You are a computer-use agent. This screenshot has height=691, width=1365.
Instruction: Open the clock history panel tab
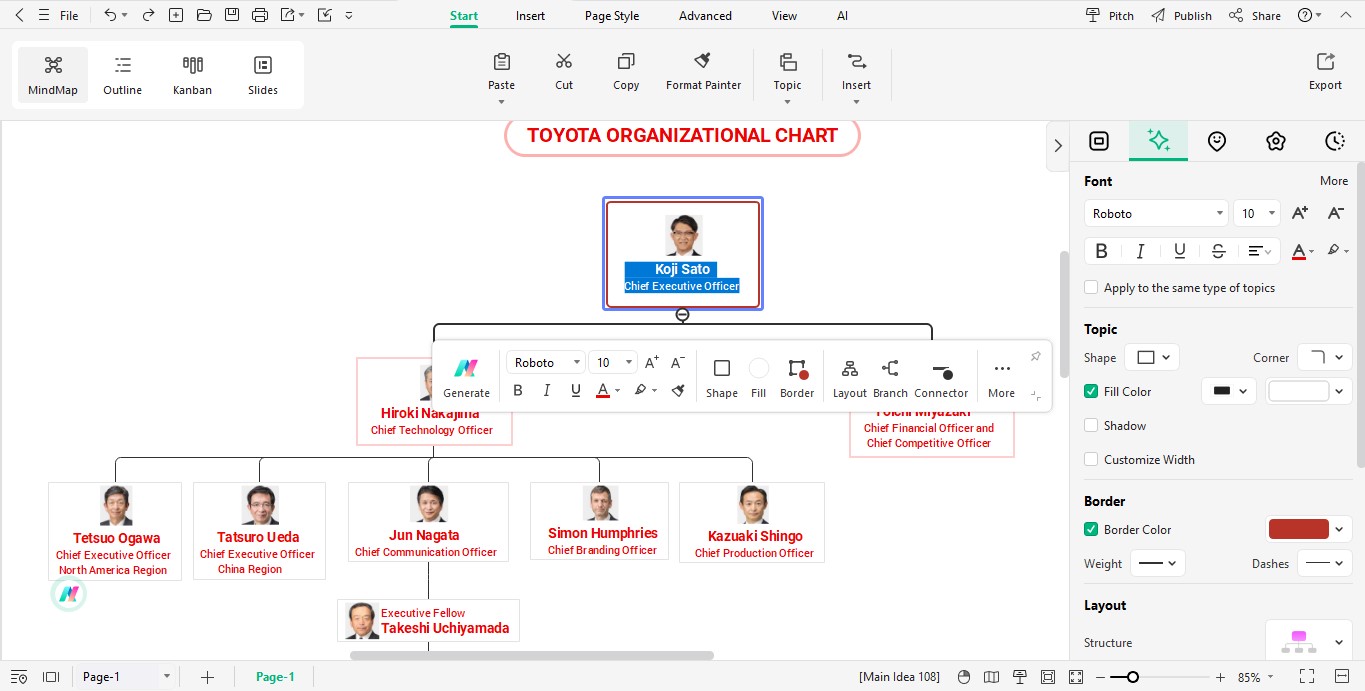tap(1334, 141)
